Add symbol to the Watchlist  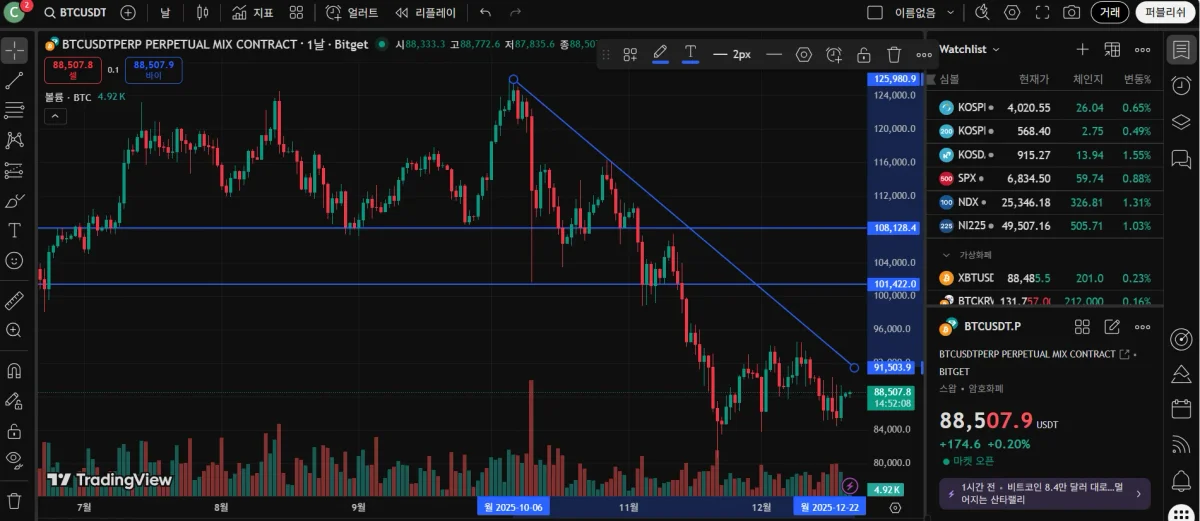[x=1082, y=49]
